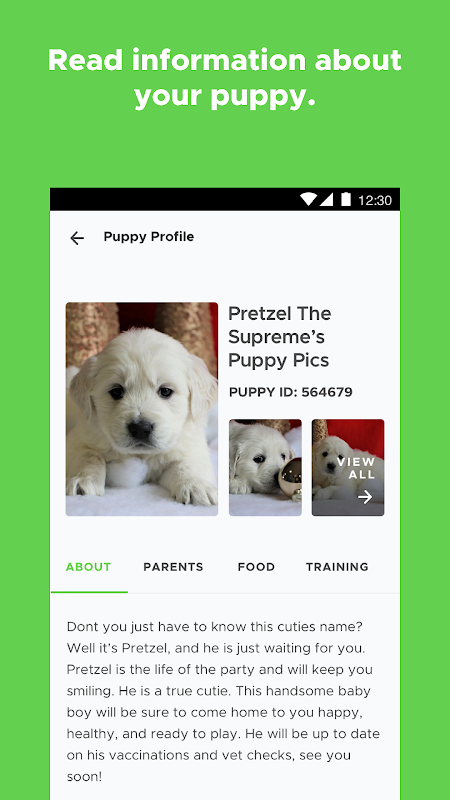Tap the back arrow icon
This screenshot has height=800, width=450.
tap(77, 238)
